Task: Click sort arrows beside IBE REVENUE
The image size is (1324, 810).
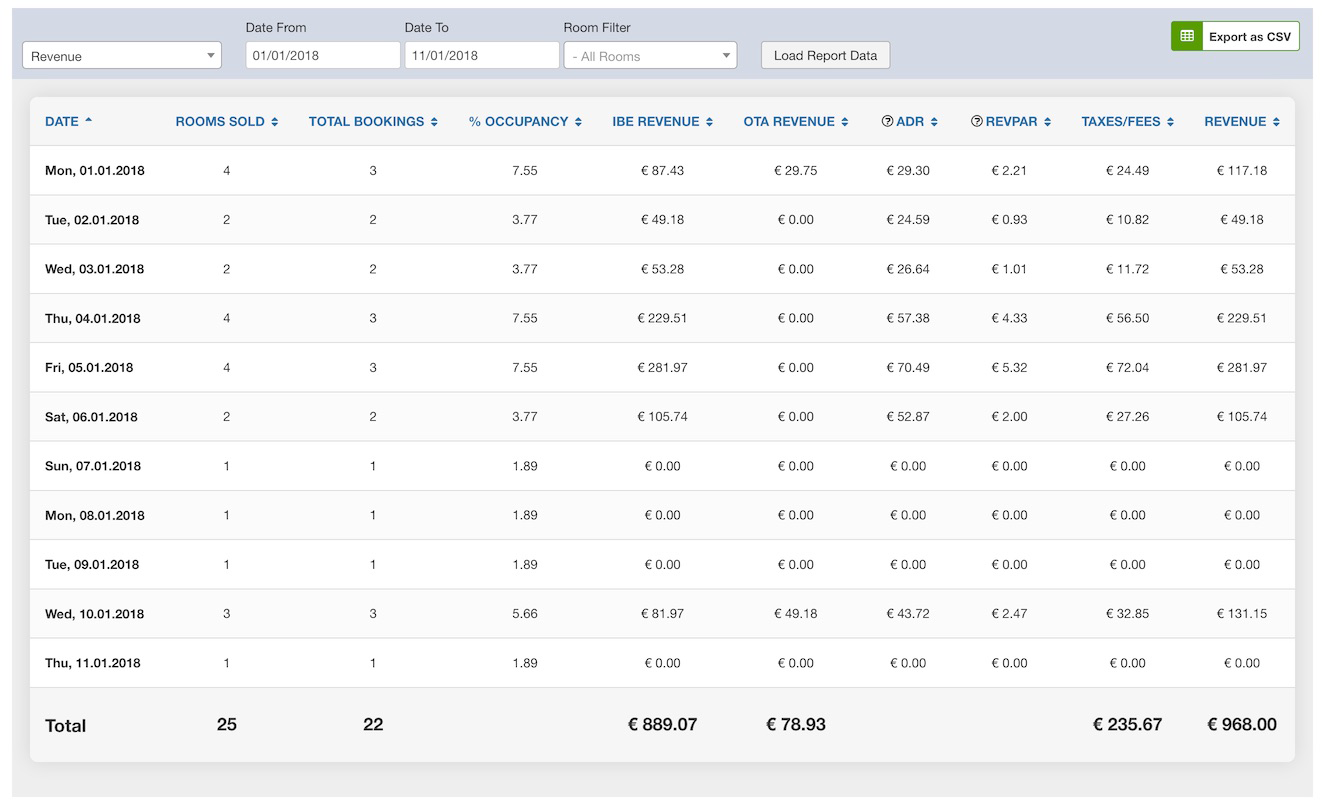Action: click(x=709, y=122)
